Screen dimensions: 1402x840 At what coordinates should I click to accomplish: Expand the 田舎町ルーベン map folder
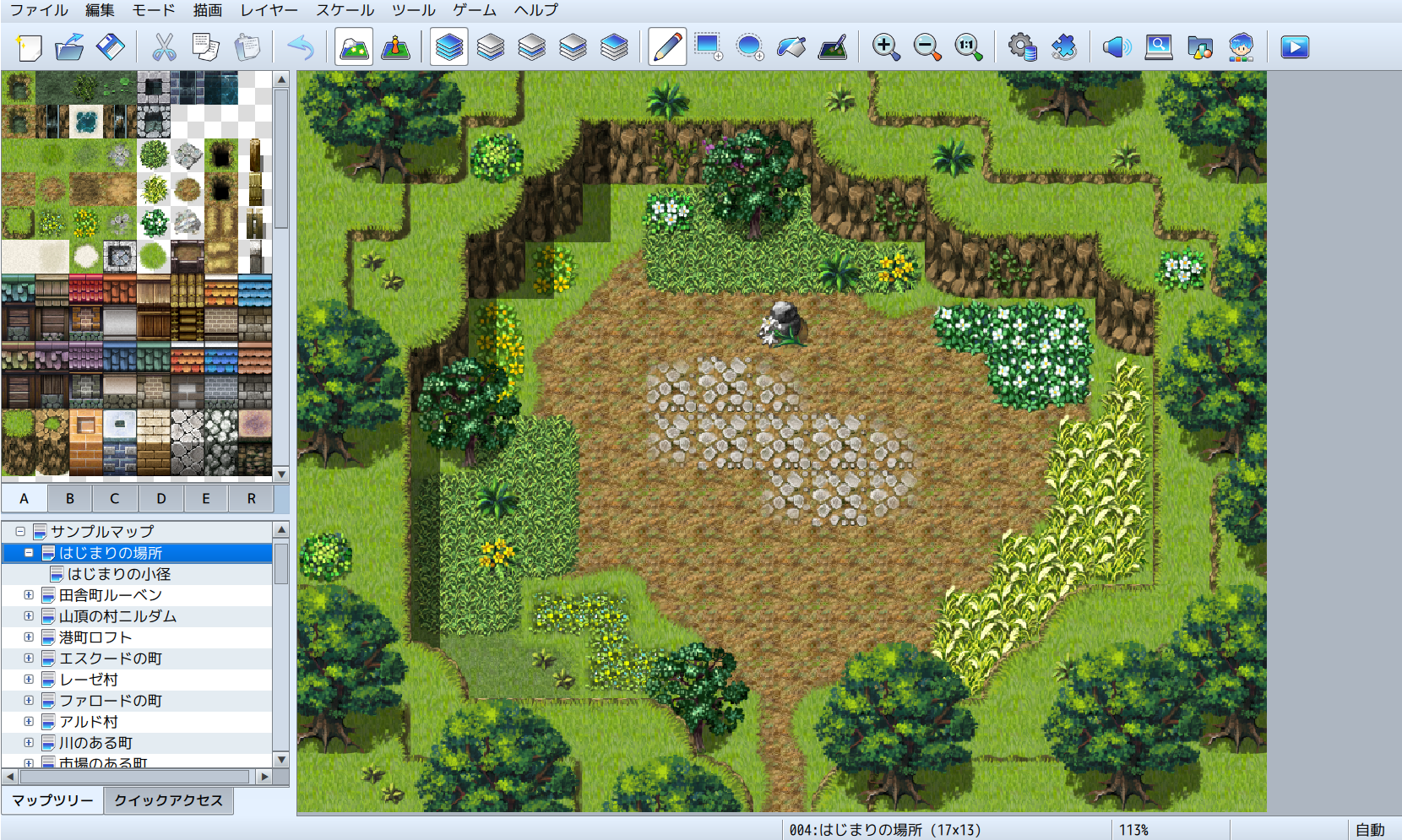coord(29,595)
